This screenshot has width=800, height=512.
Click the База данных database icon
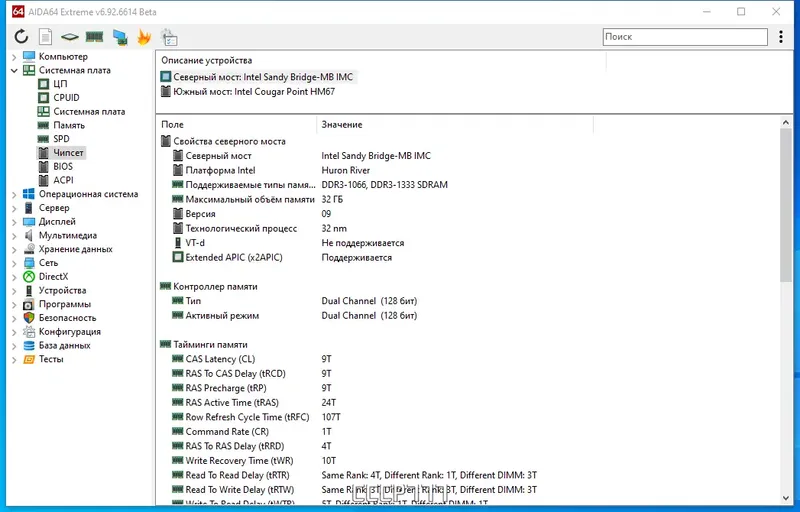29,345
